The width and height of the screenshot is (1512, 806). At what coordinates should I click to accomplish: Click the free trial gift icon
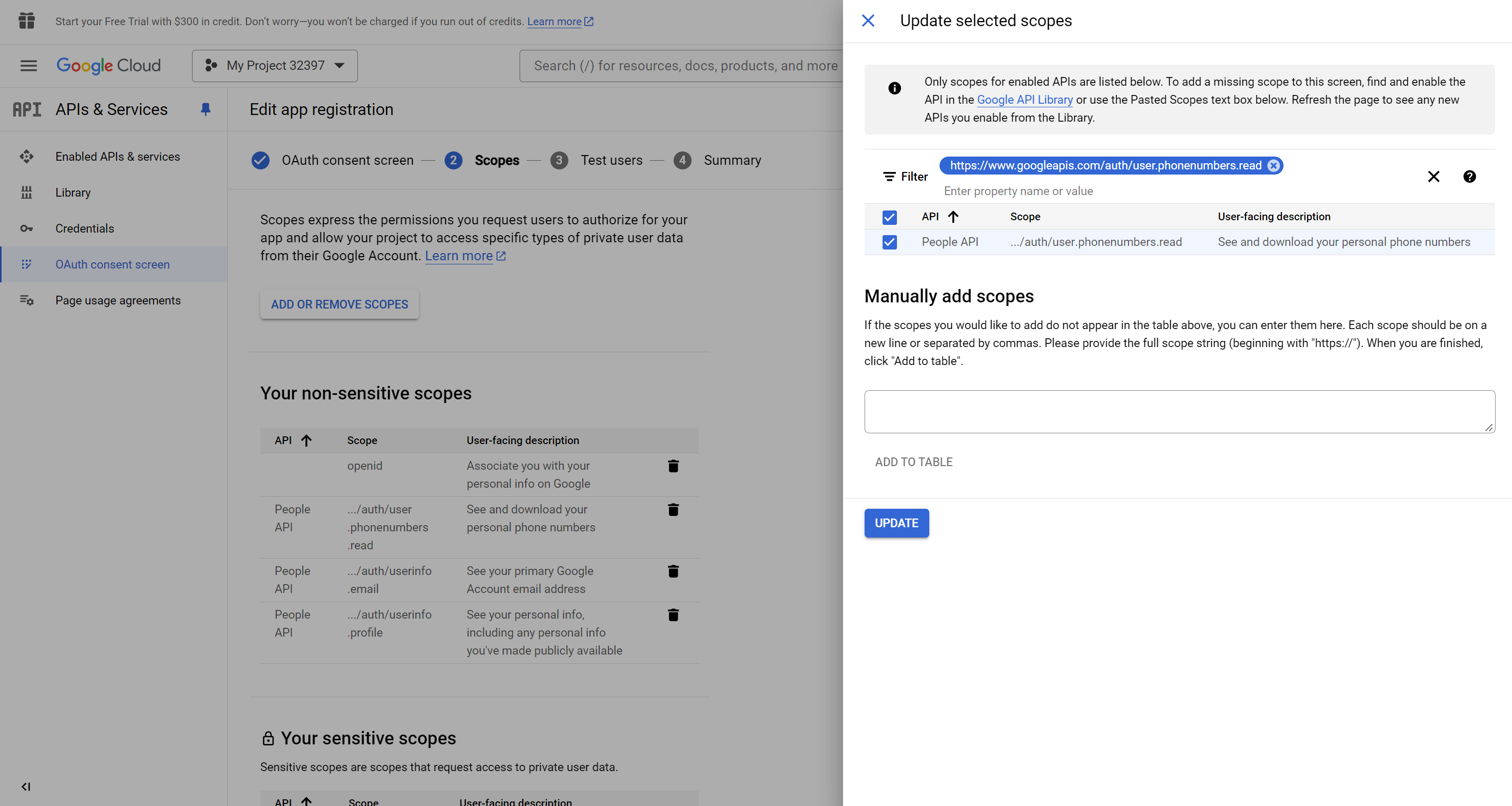(x=26, y=21)
